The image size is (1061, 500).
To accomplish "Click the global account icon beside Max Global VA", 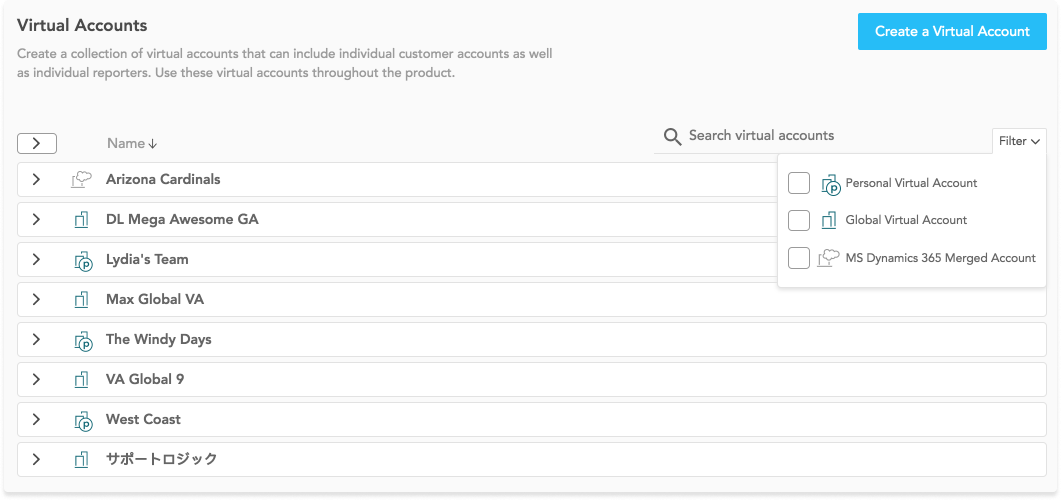I will pyautogui.click(x=81, y=299).
